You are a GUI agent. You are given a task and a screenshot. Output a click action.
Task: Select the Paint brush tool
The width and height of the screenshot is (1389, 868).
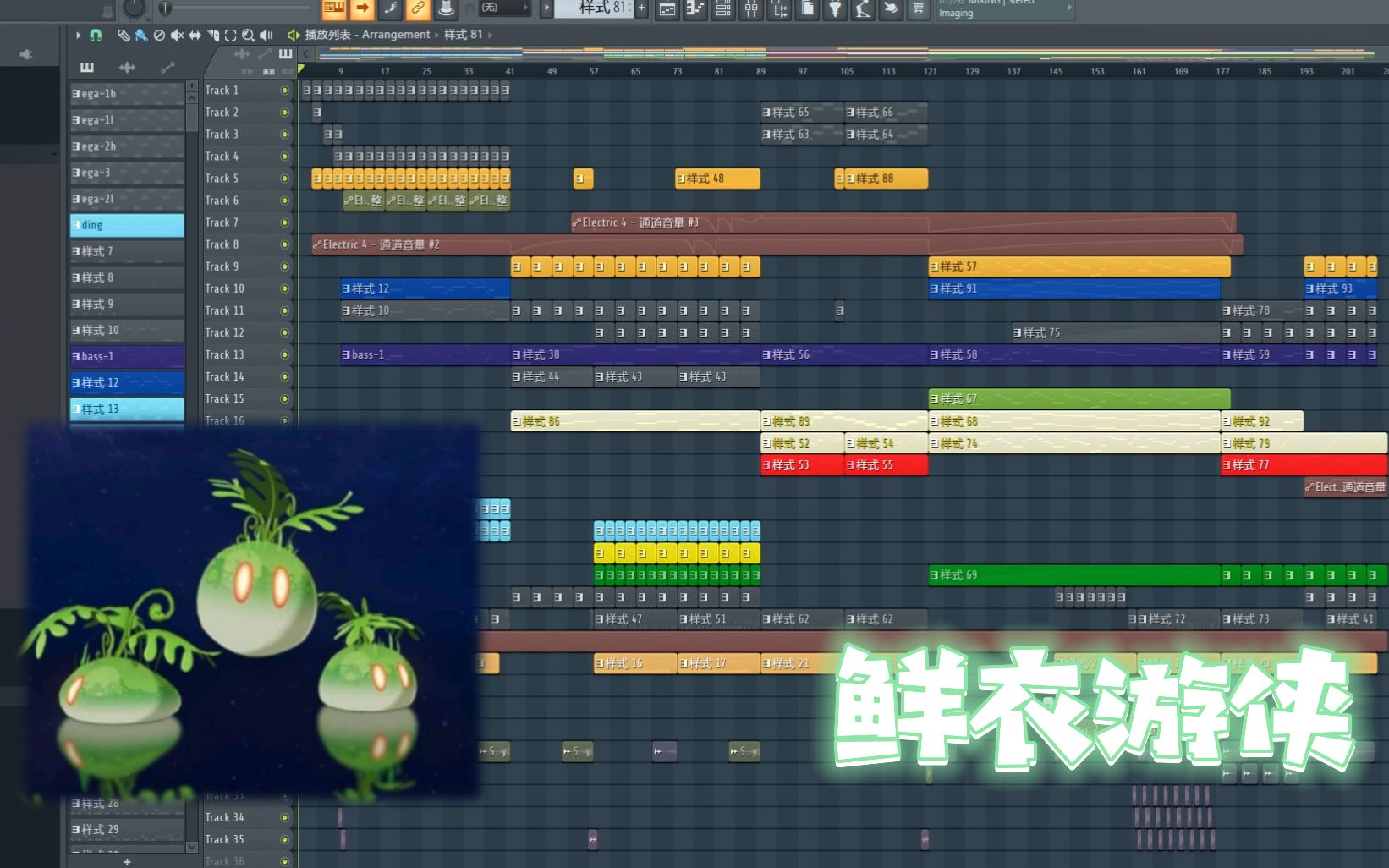[x=140, y=35]
